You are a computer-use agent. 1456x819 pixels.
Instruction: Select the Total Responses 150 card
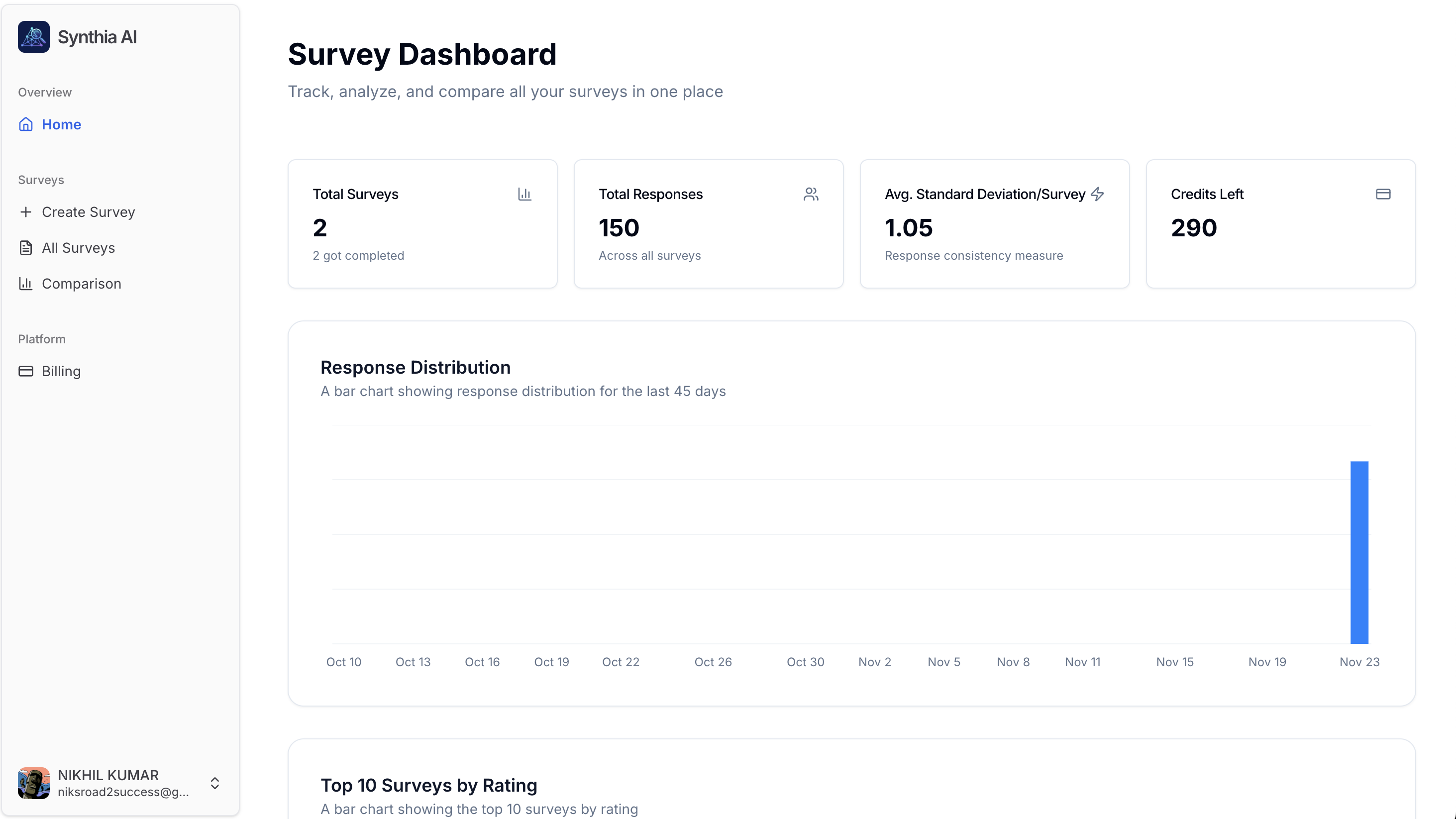pyautogui.click(x=708, y=224)
